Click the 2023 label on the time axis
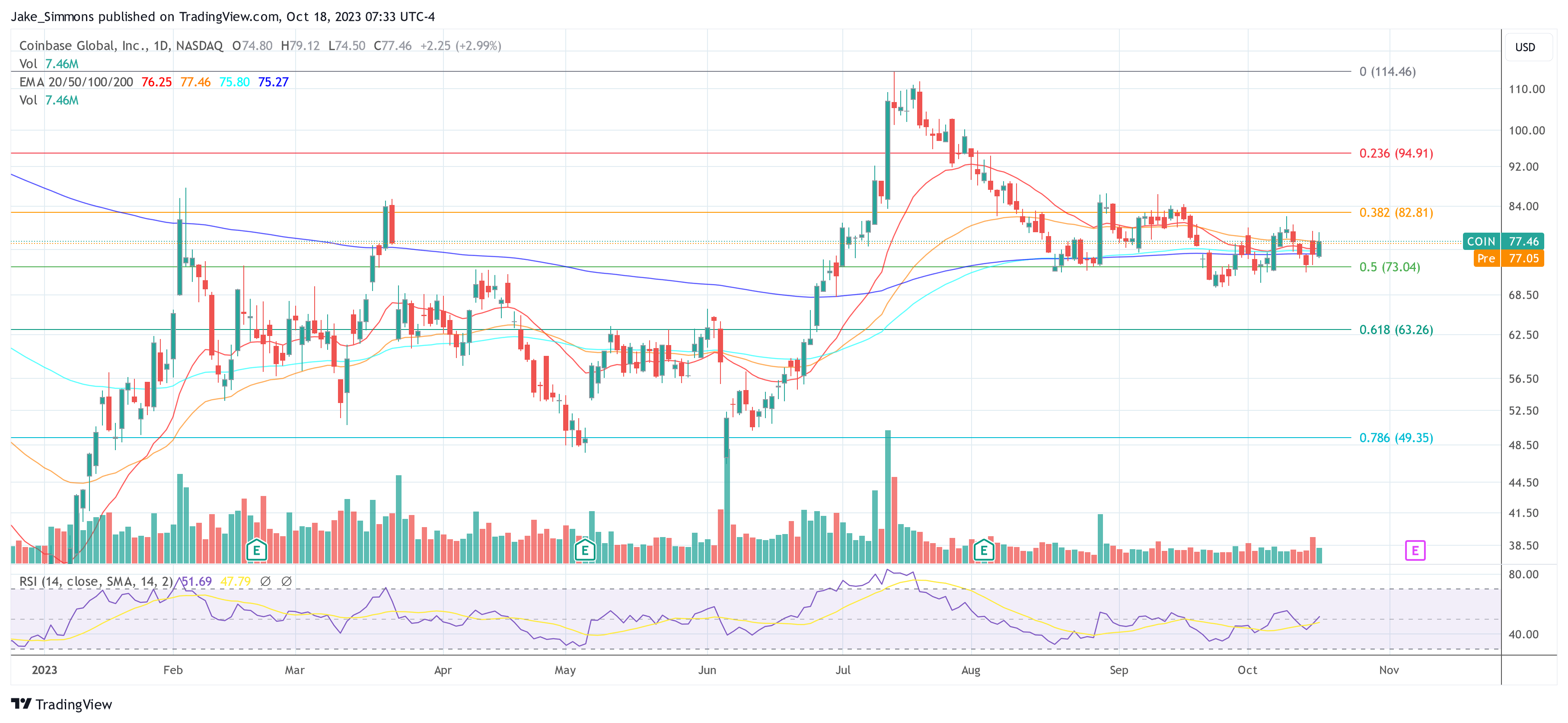 tap(45, 670)
